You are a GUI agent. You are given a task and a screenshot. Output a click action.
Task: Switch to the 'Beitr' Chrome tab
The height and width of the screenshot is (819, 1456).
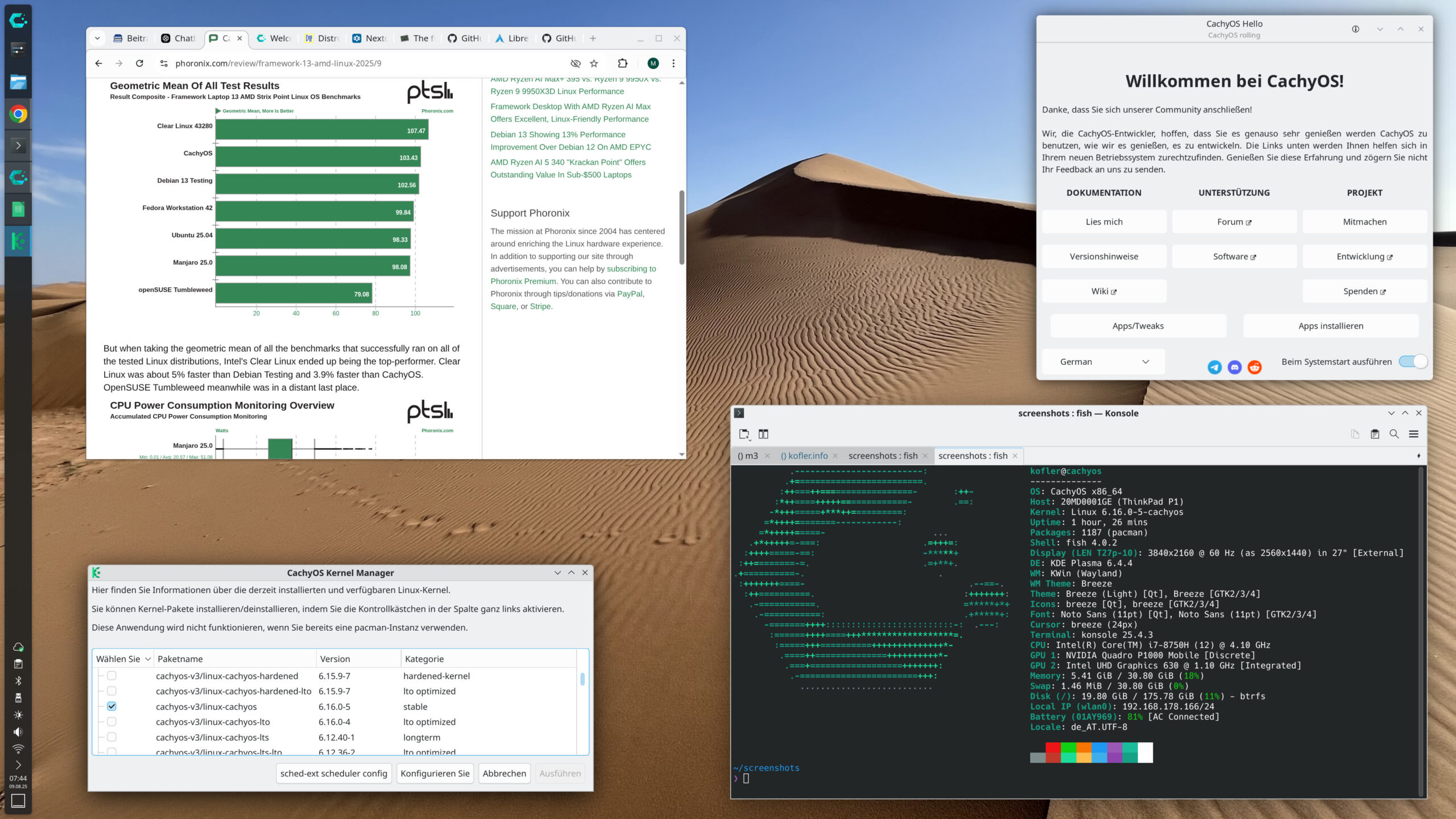(x=131, y=38)
